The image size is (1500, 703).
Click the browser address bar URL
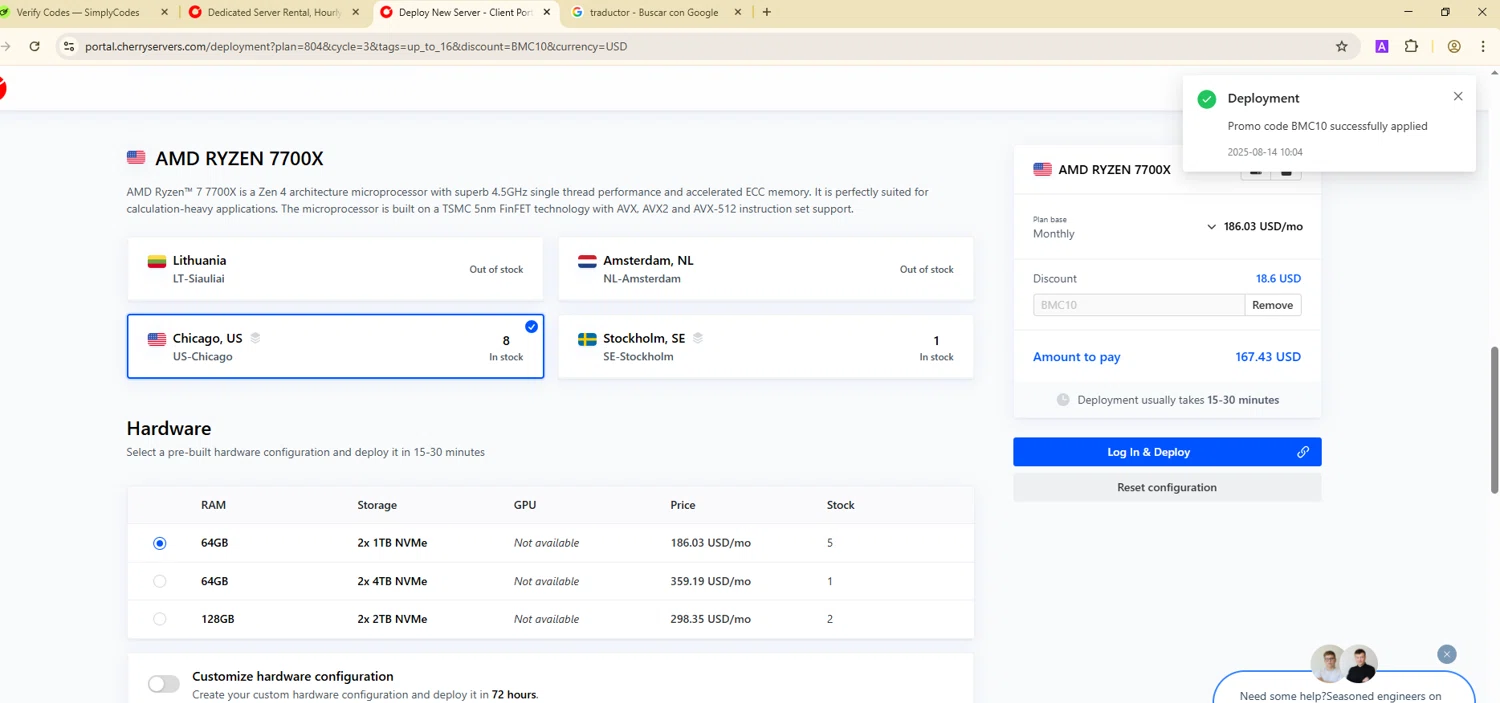[x=356, y=46]
